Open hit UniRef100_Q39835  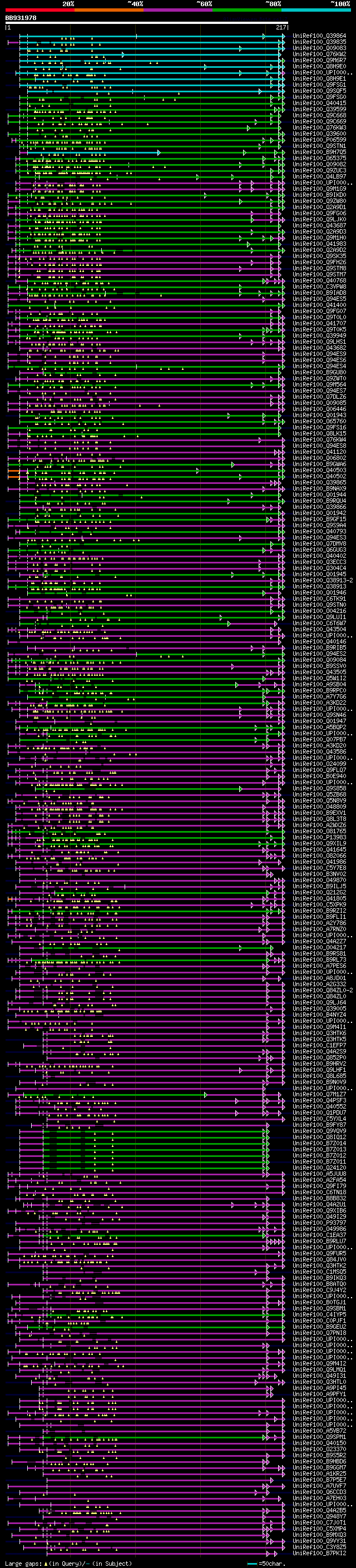coord(319,42)
